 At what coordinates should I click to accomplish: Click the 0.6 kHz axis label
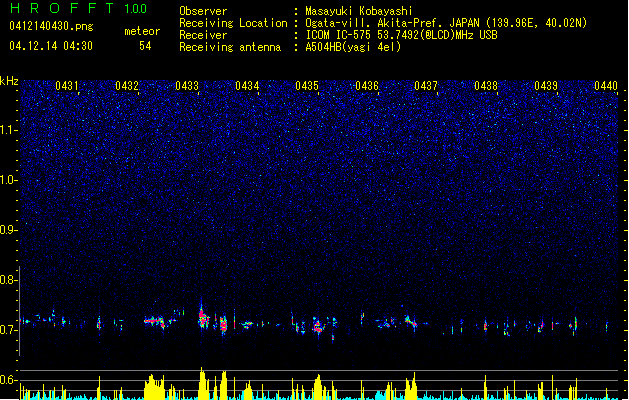point(9,380)
